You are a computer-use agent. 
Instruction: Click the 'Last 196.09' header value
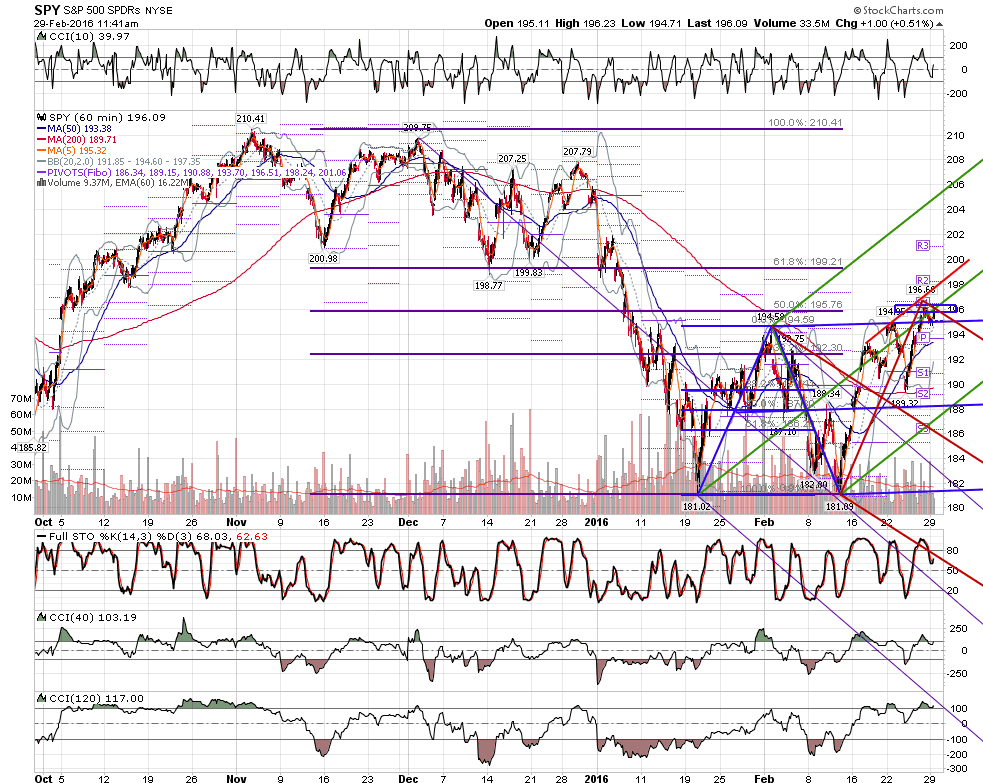[x=717, y=23]
